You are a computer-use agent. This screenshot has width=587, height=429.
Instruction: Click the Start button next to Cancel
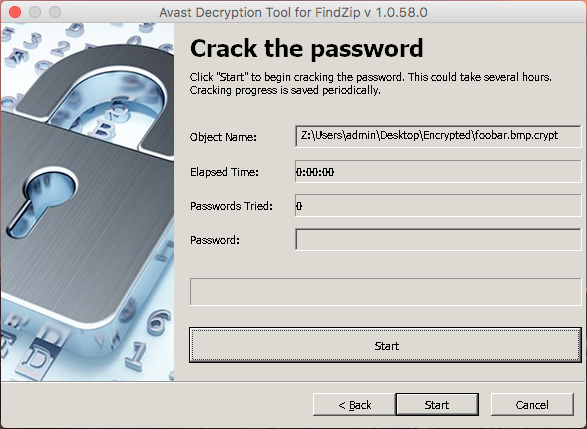point(437,405)
